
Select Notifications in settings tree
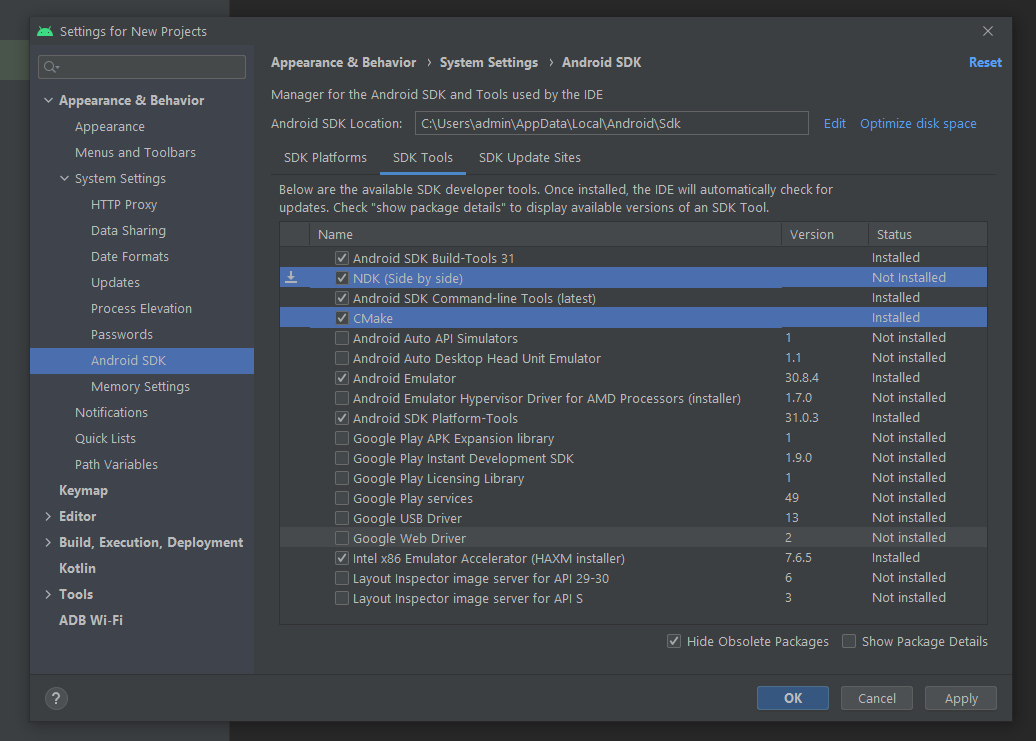111,413
